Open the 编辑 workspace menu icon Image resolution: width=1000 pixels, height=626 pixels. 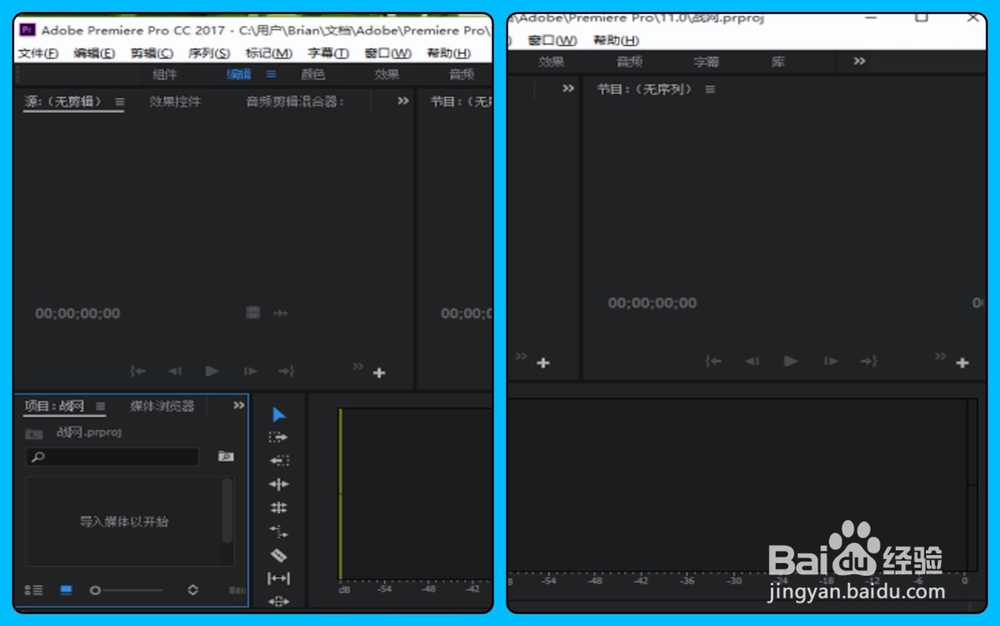[x=271, y=74]
